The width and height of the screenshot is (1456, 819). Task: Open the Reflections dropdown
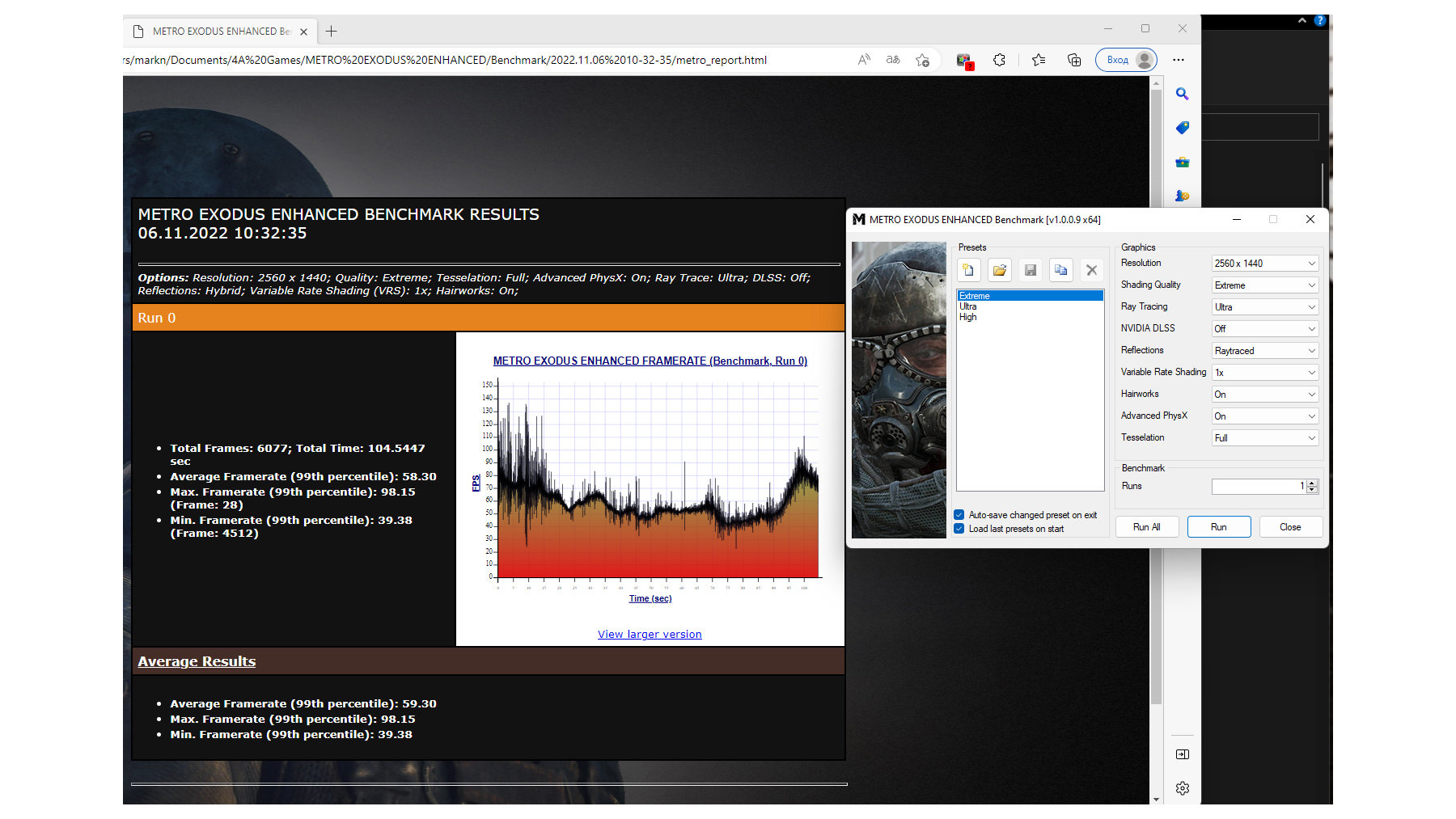point(1265,351)
